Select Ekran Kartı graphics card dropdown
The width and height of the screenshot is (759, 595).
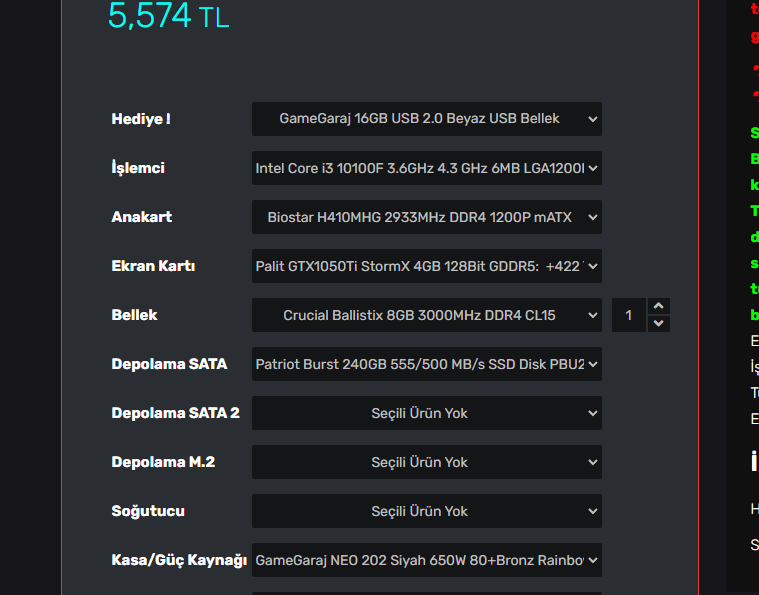[420, 266]
